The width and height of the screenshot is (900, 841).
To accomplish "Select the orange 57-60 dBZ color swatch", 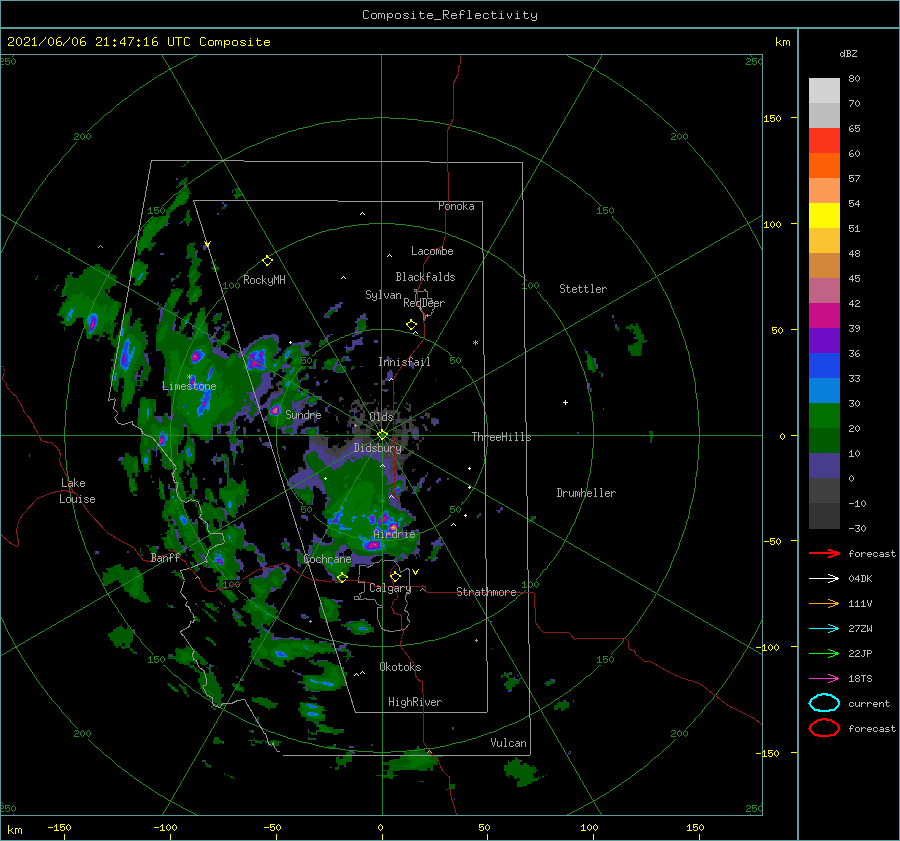I will pyautogui.click(x=824, y=166).
